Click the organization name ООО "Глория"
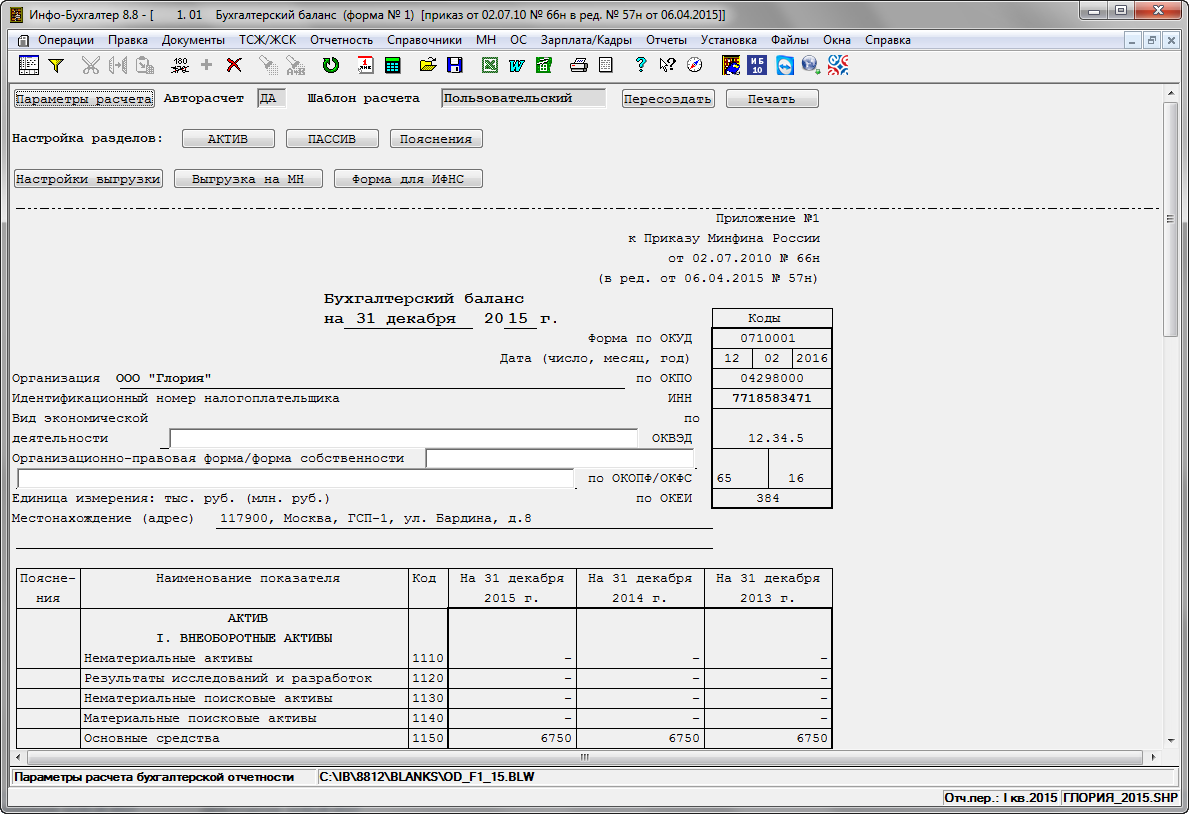1189x814 pixels. click(163, 378)
